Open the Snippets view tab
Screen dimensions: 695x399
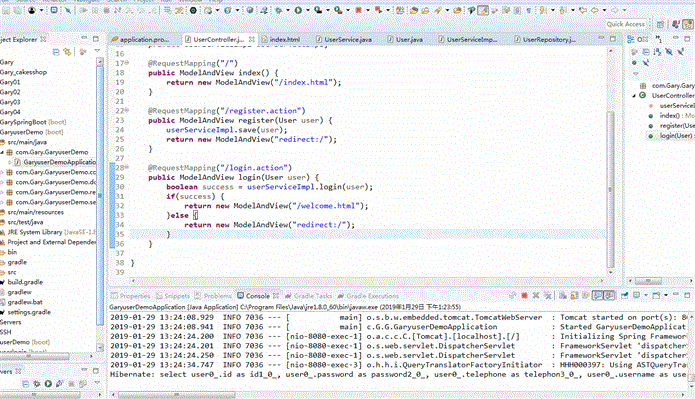[173, 296]
